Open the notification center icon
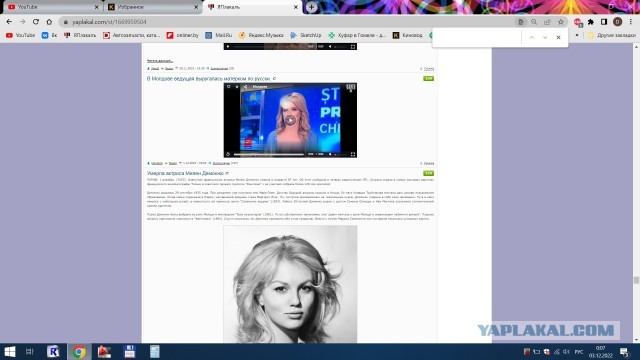 [624, 352]
